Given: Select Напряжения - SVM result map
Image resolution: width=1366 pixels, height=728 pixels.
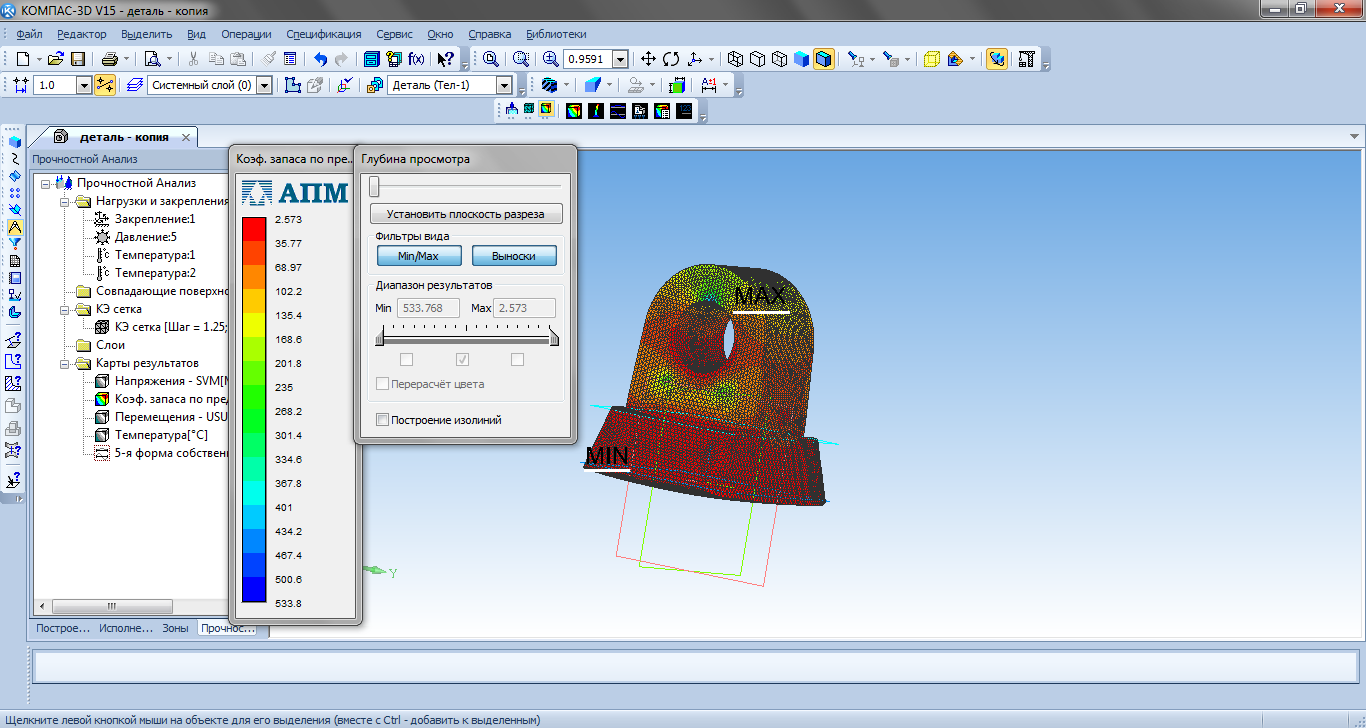Looking at the screenshot, I should [x=171, y=381].
